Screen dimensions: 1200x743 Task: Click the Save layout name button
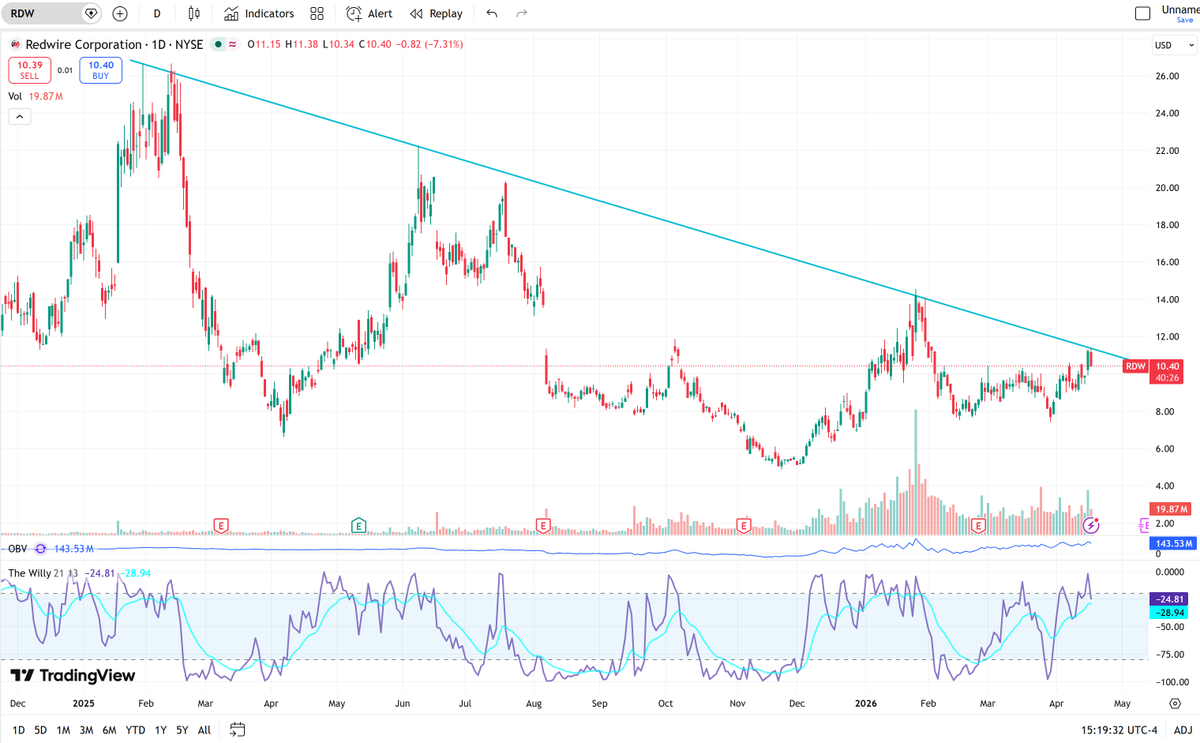[1181, 14]
